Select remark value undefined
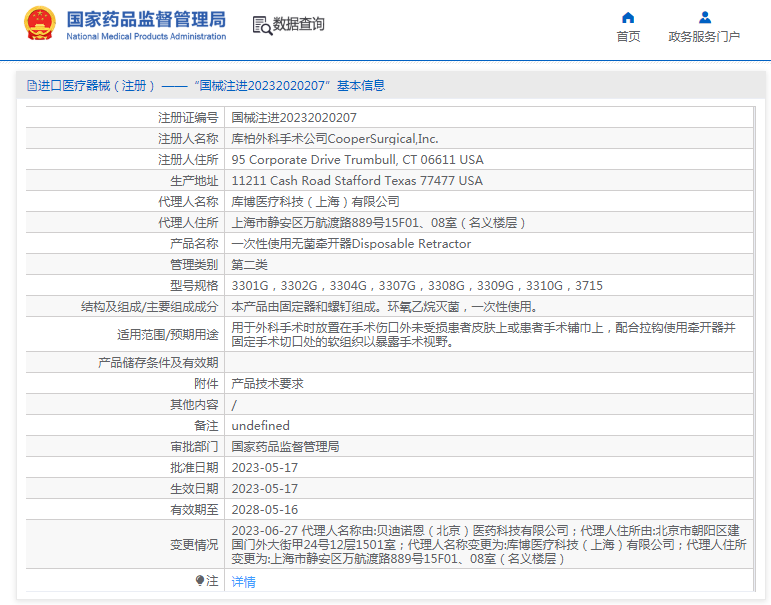The width and height of the screenshot is (771, 605). [x=261, y=426]
